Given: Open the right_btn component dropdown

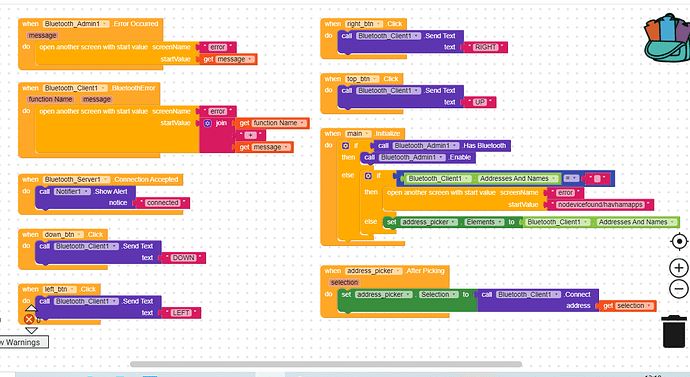Looking at the screenshot, I should click(x=364, y=24).
